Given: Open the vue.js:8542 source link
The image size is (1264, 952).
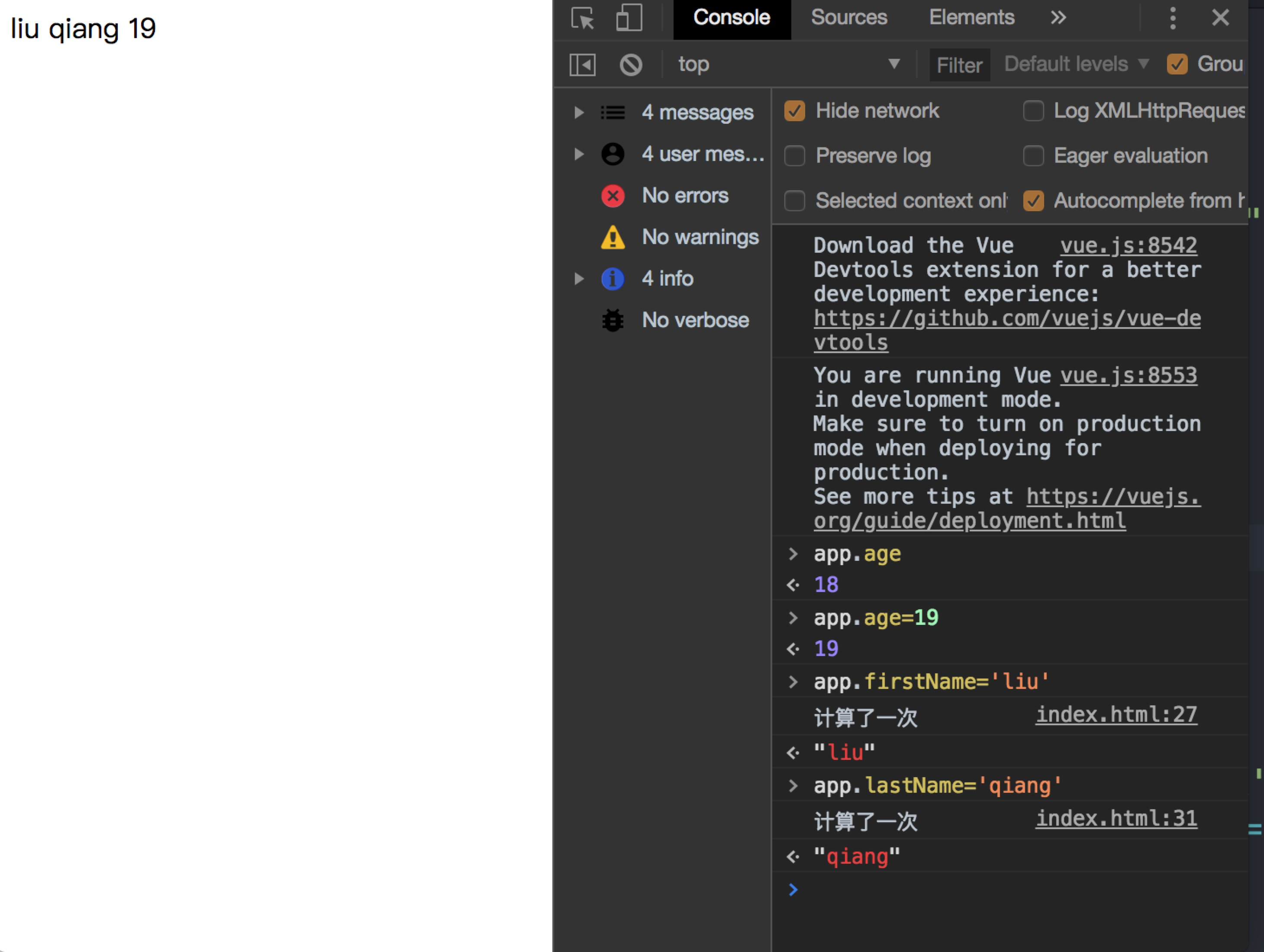Looking at the screenshot, I should click(x=1128, y=245).
